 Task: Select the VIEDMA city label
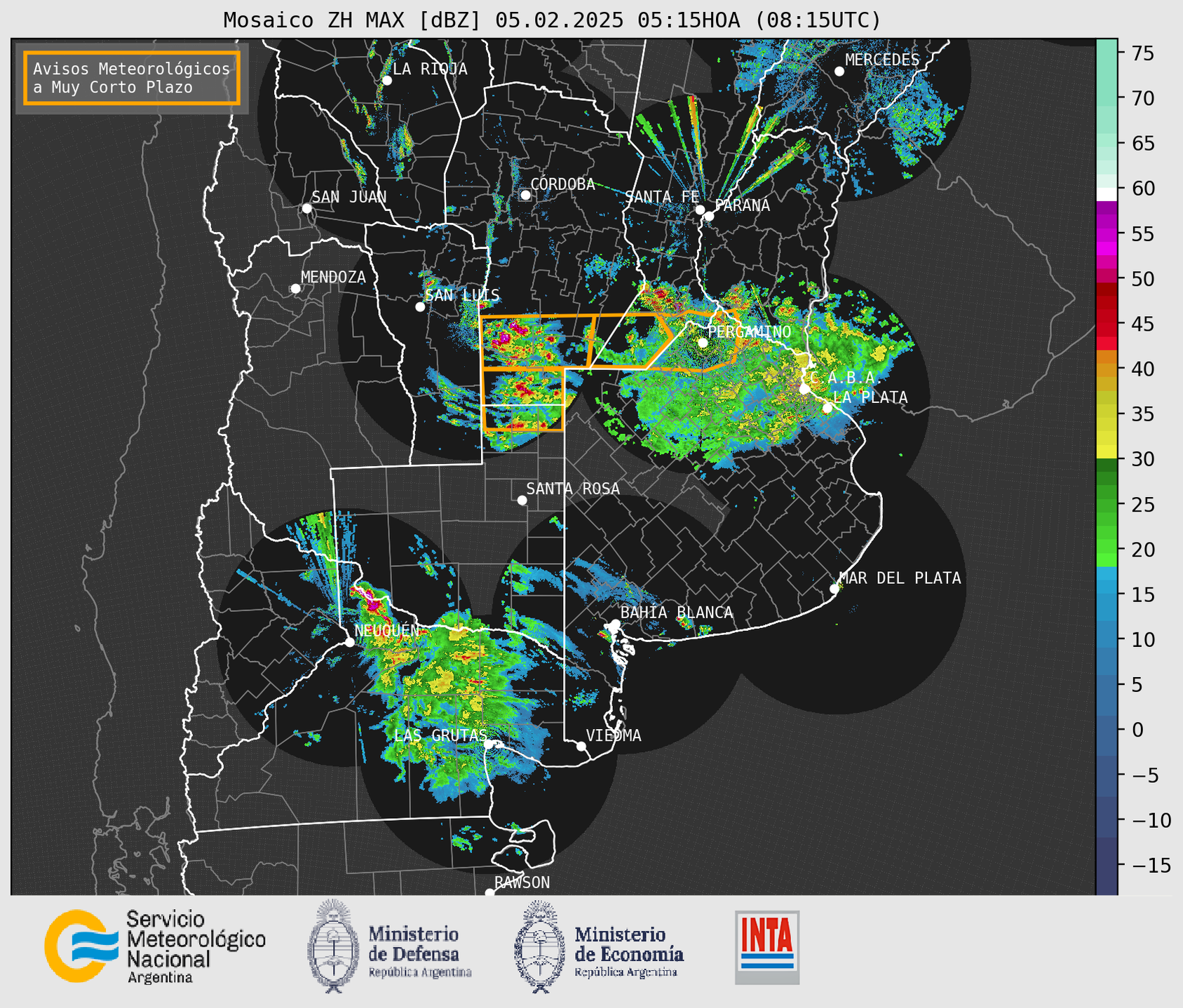tap(614, 735)
